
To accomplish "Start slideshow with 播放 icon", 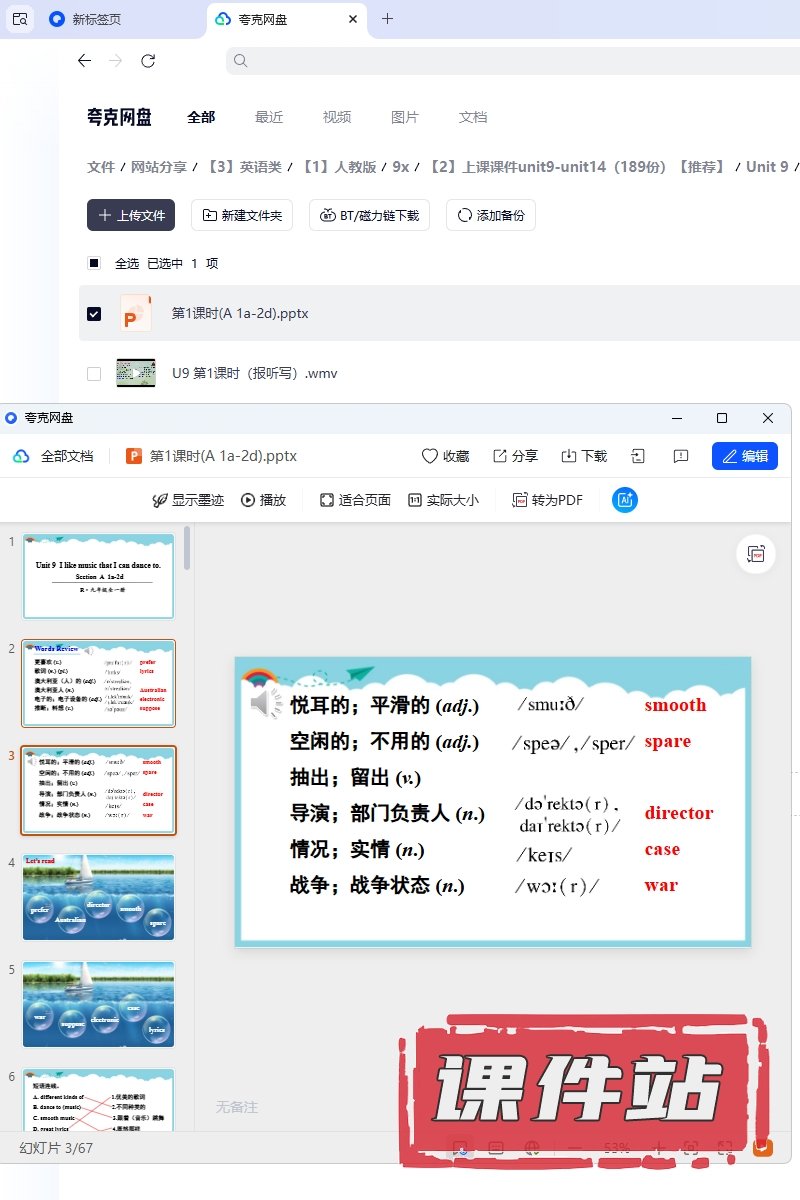I will (x=248, y=500).
